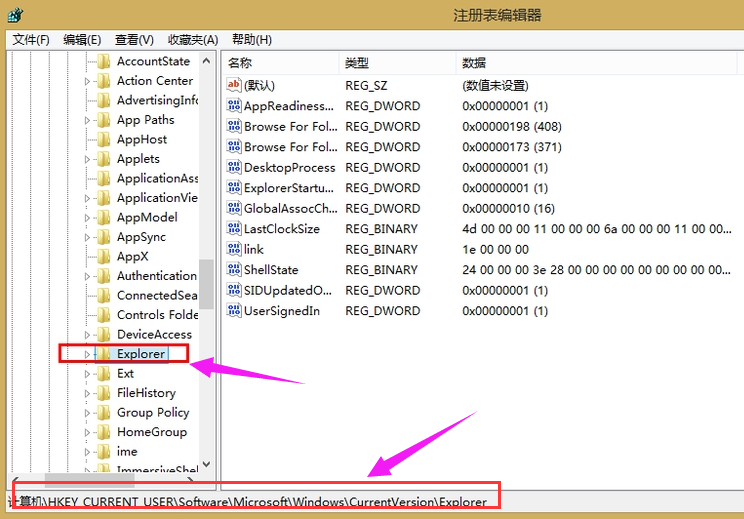Select the FileHistory folder icon
744x519 pixels.
[104, 393]
